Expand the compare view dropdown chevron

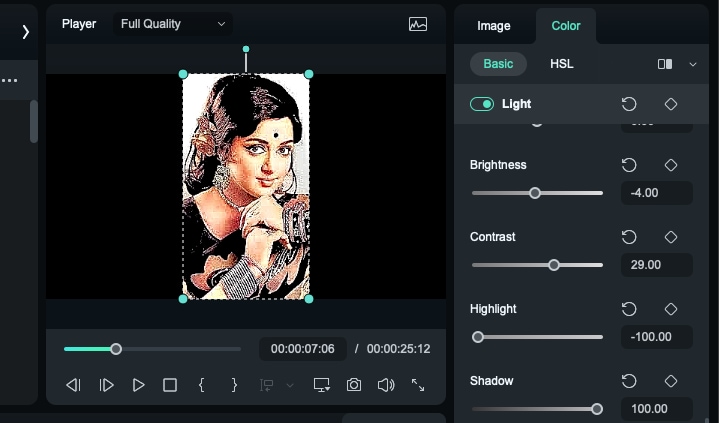point(693,64)
